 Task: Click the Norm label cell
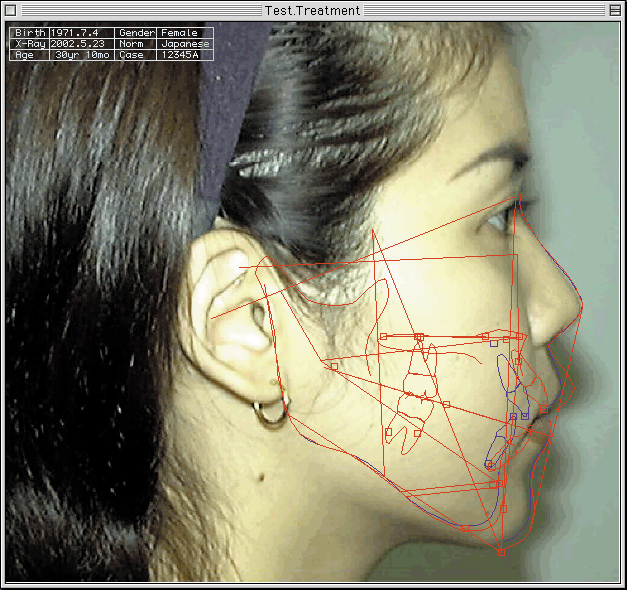(136, 44)
